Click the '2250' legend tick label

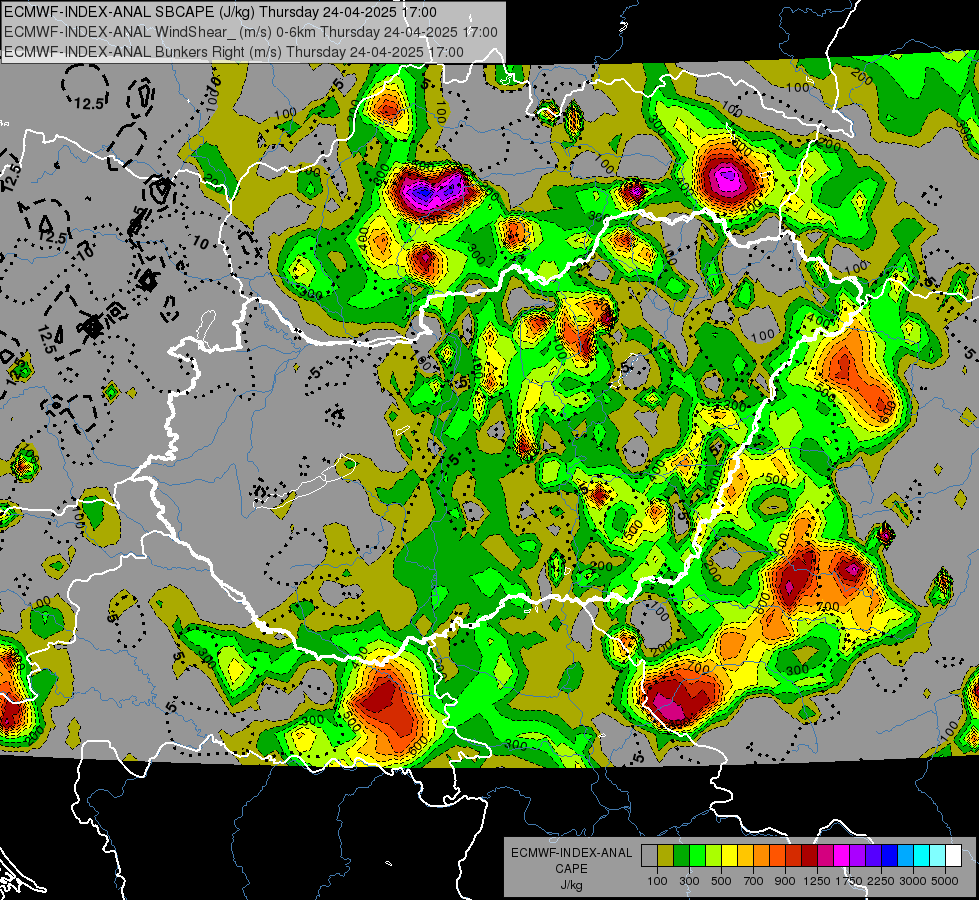880,881
